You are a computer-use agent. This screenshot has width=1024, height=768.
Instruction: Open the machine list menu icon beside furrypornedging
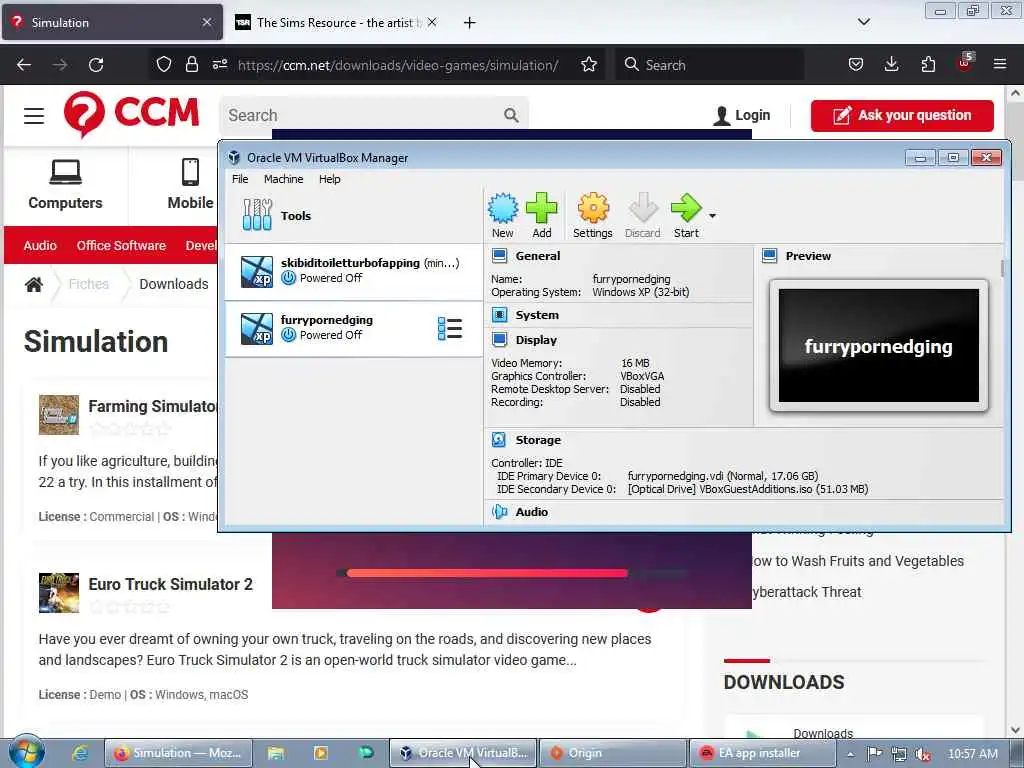450,328
